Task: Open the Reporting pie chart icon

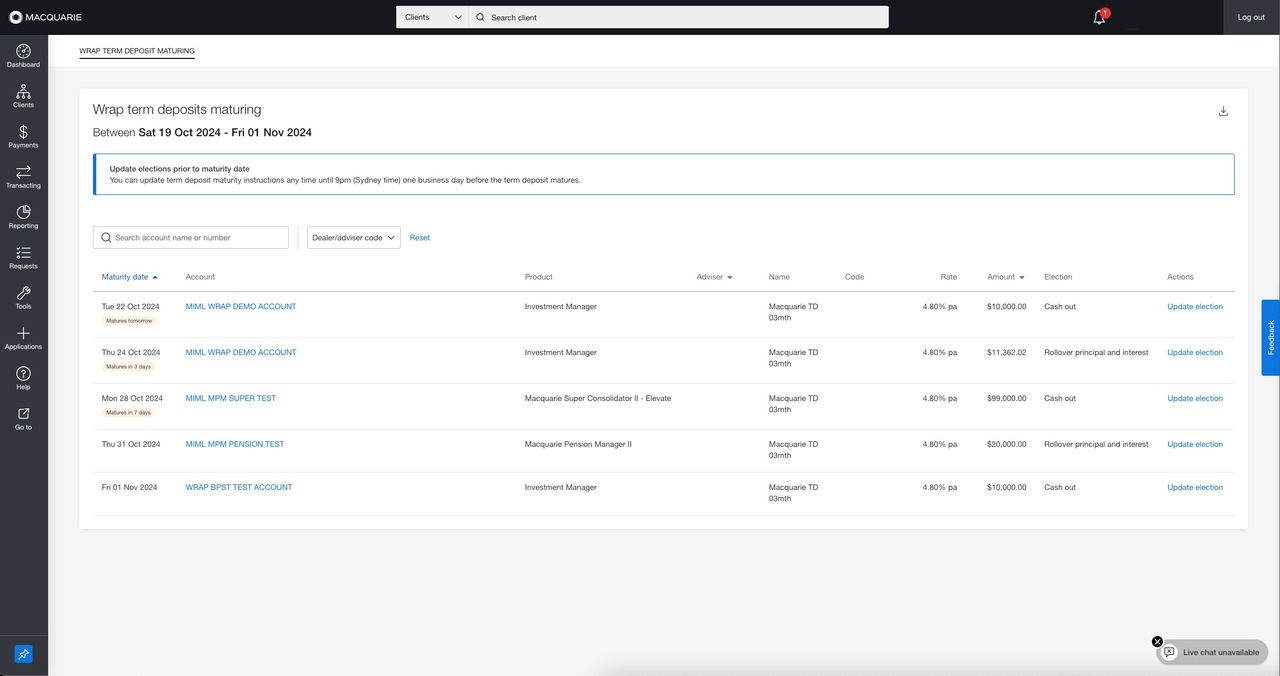Action: pos(23,212)
